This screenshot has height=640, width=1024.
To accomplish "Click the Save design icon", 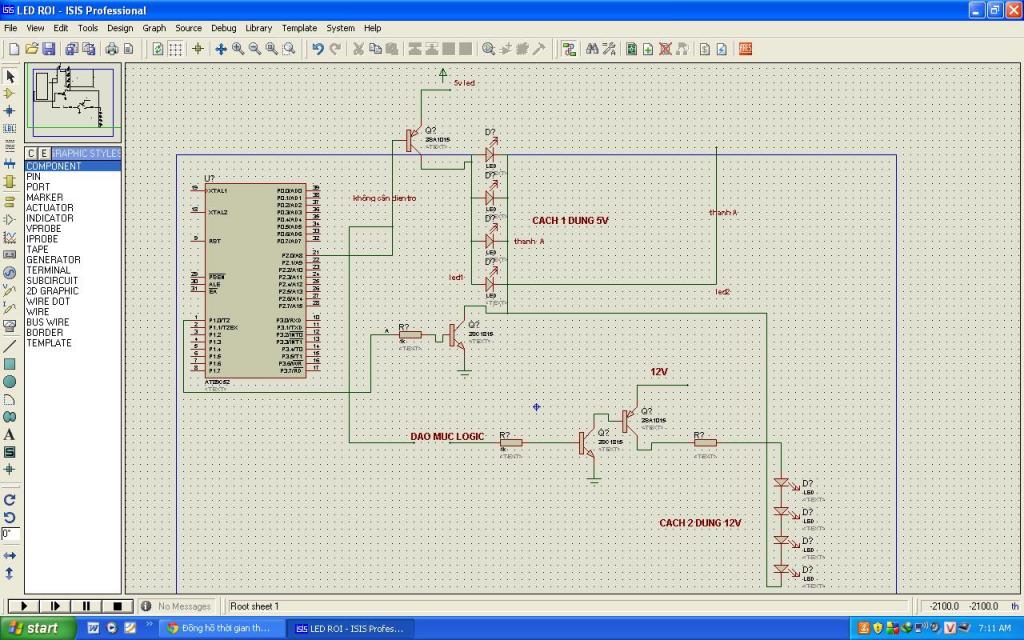I will 48,48.
